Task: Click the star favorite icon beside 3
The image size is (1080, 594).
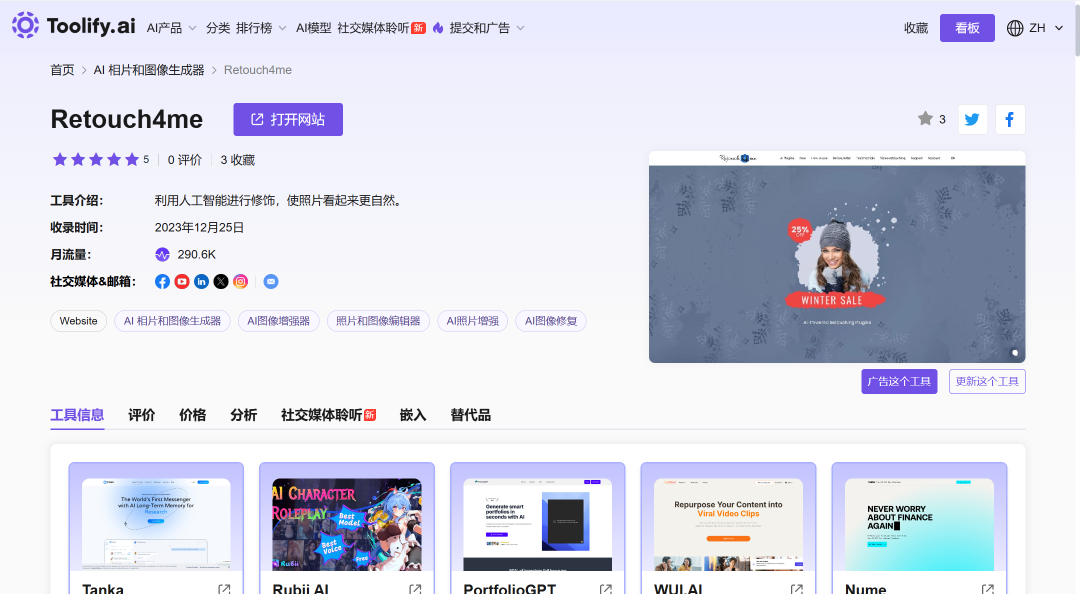Action: [x=925, y=119]
